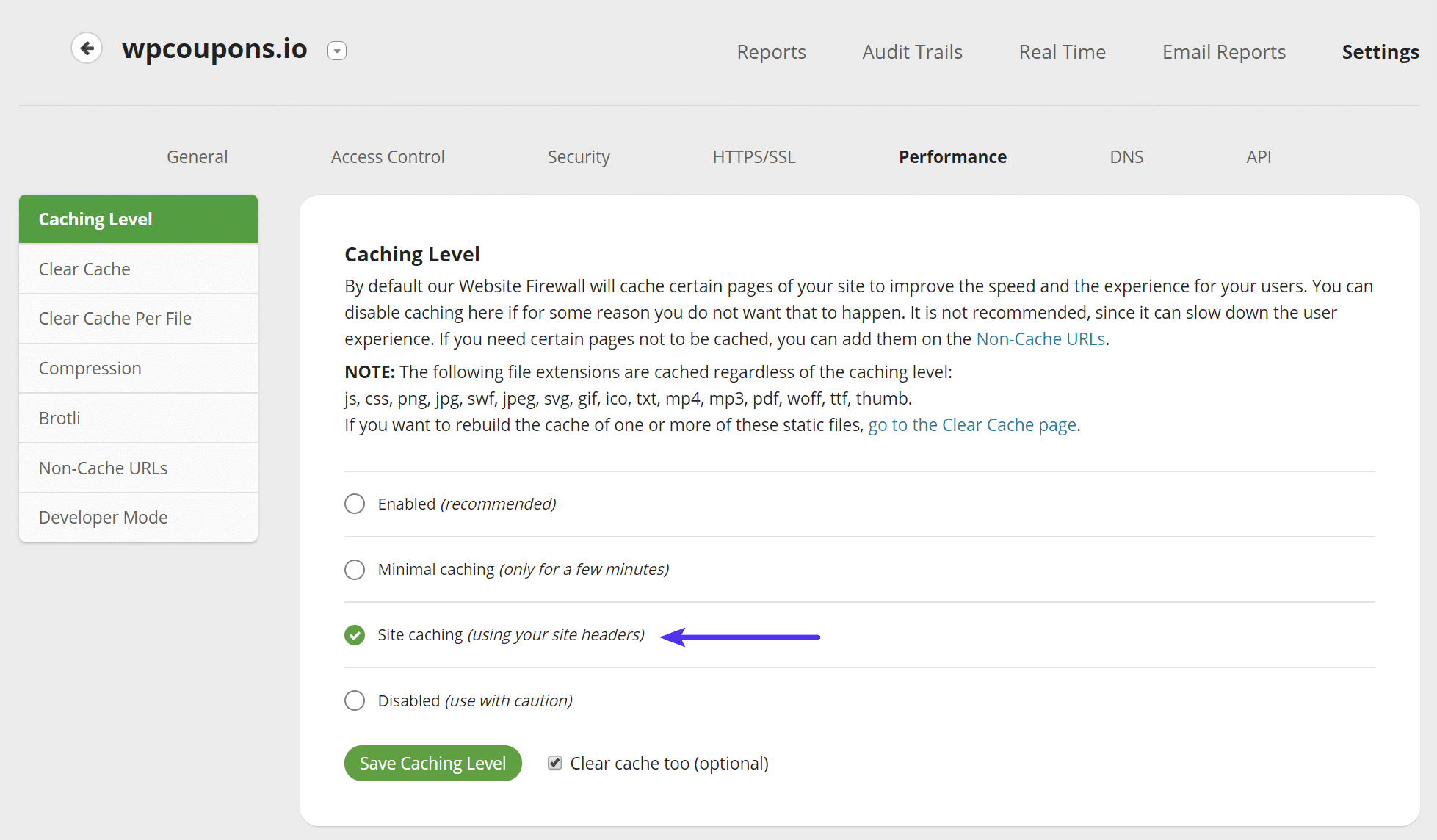Click the Caching Level sidebar item
1437x840 pixels.
point(138,218)
